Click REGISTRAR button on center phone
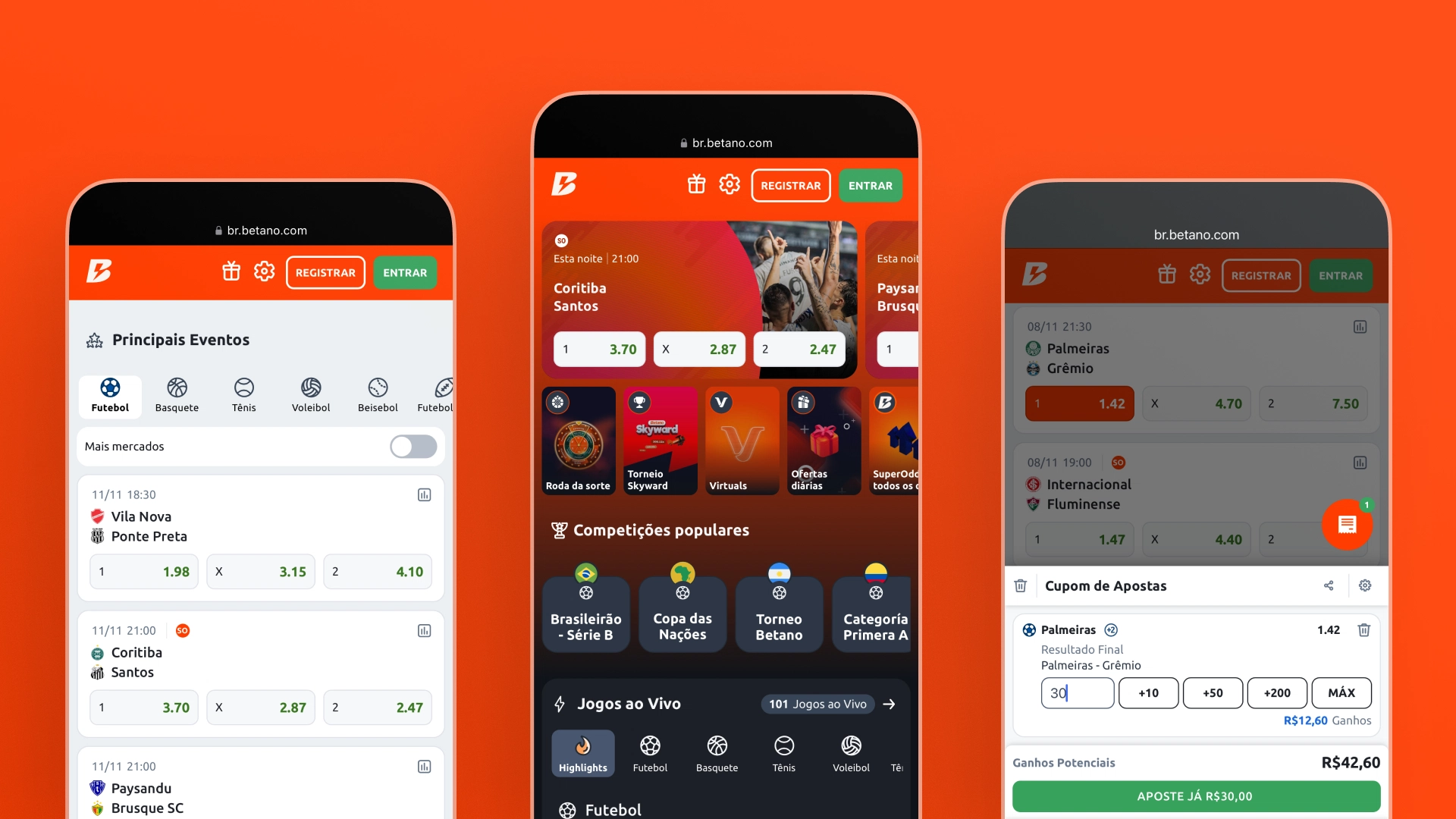This screenshot has width=1456, height=819. coord(790,185)
